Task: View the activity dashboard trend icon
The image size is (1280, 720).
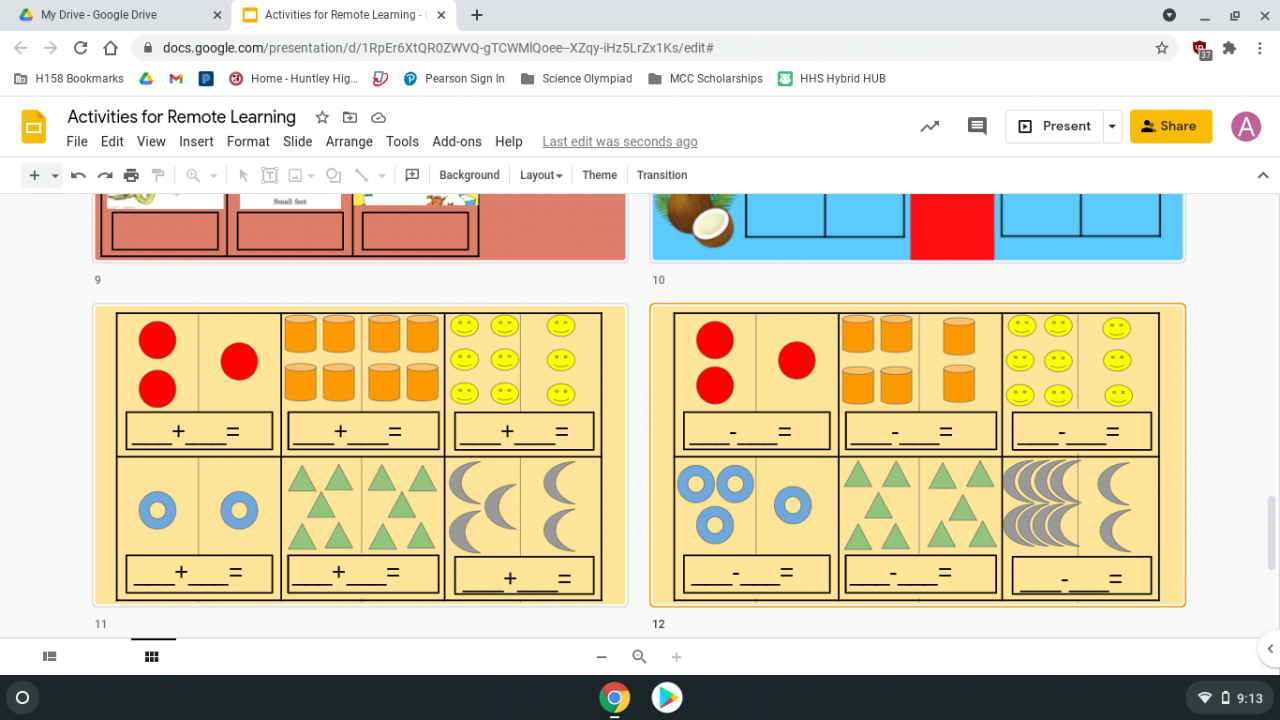Action: (x=930, y=126)
